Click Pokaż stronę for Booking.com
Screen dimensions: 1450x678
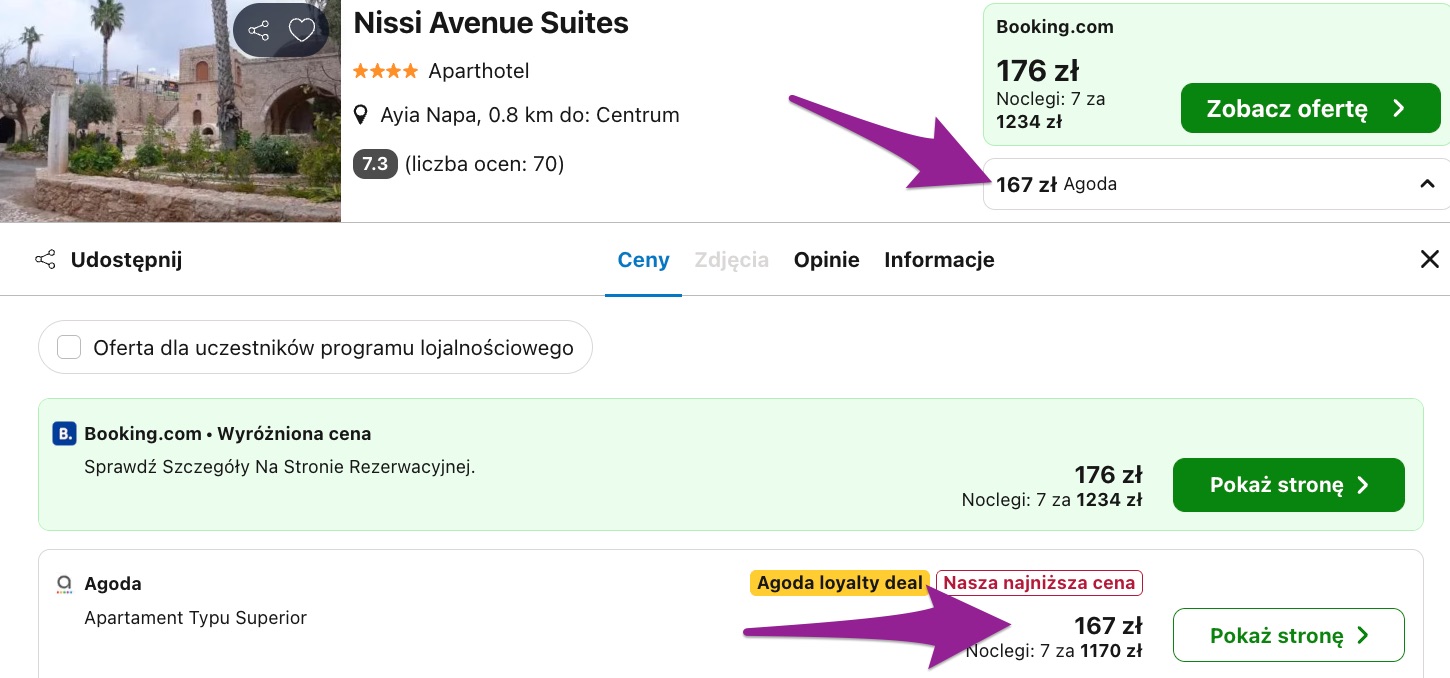(x=1288, y=485)
